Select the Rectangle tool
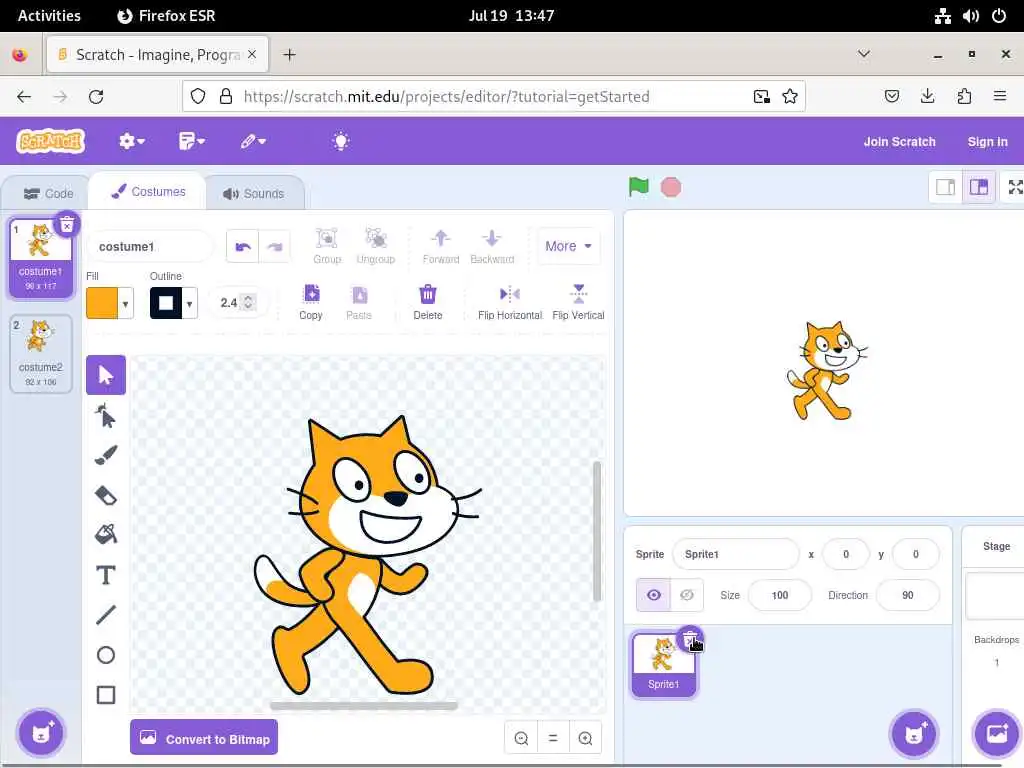 pyautogui.click(x=106, y=695)
